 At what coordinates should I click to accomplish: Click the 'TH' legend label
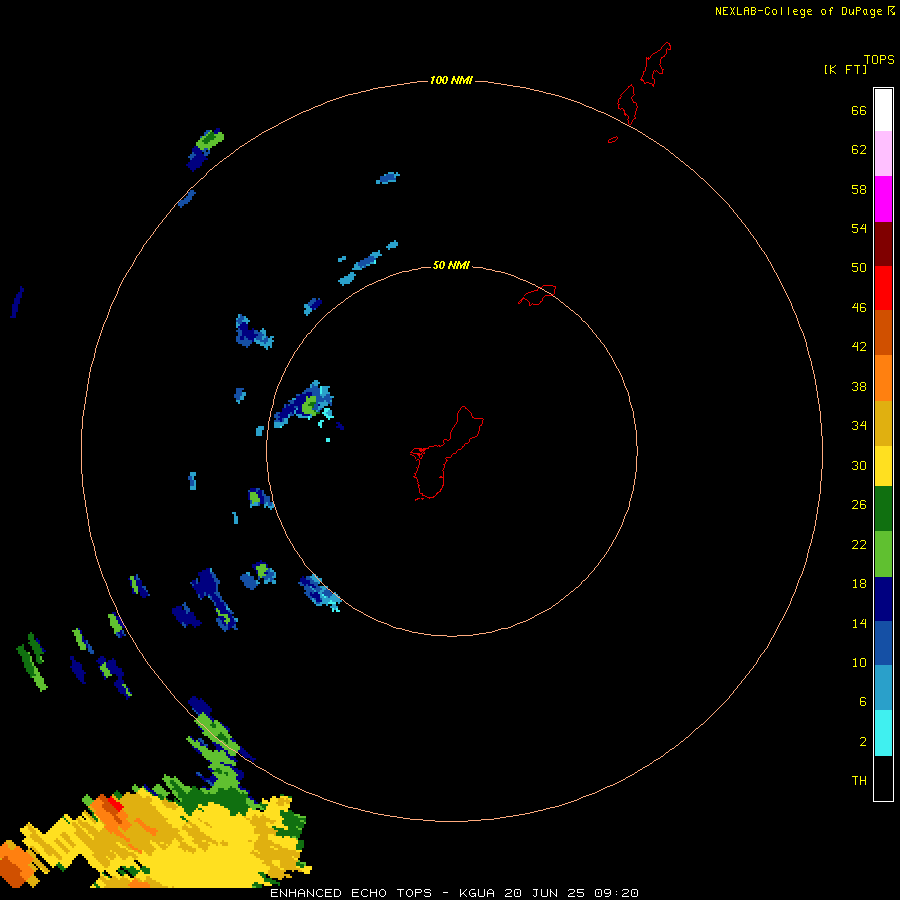tap(859, 781)
